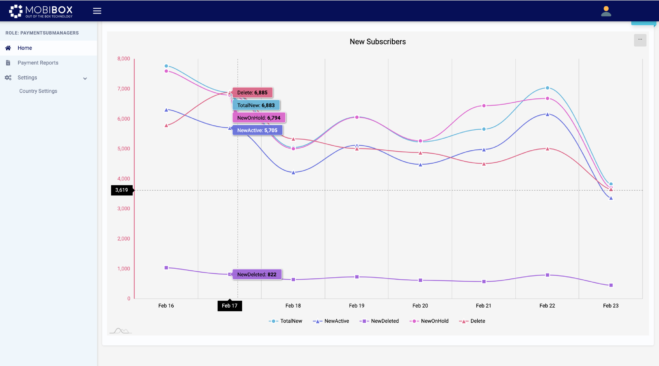Image resolution: width=659 pixels, height=366 pixels.
Task: Toggle the hamburger sidebar menu
Action: tap(97, 11)
